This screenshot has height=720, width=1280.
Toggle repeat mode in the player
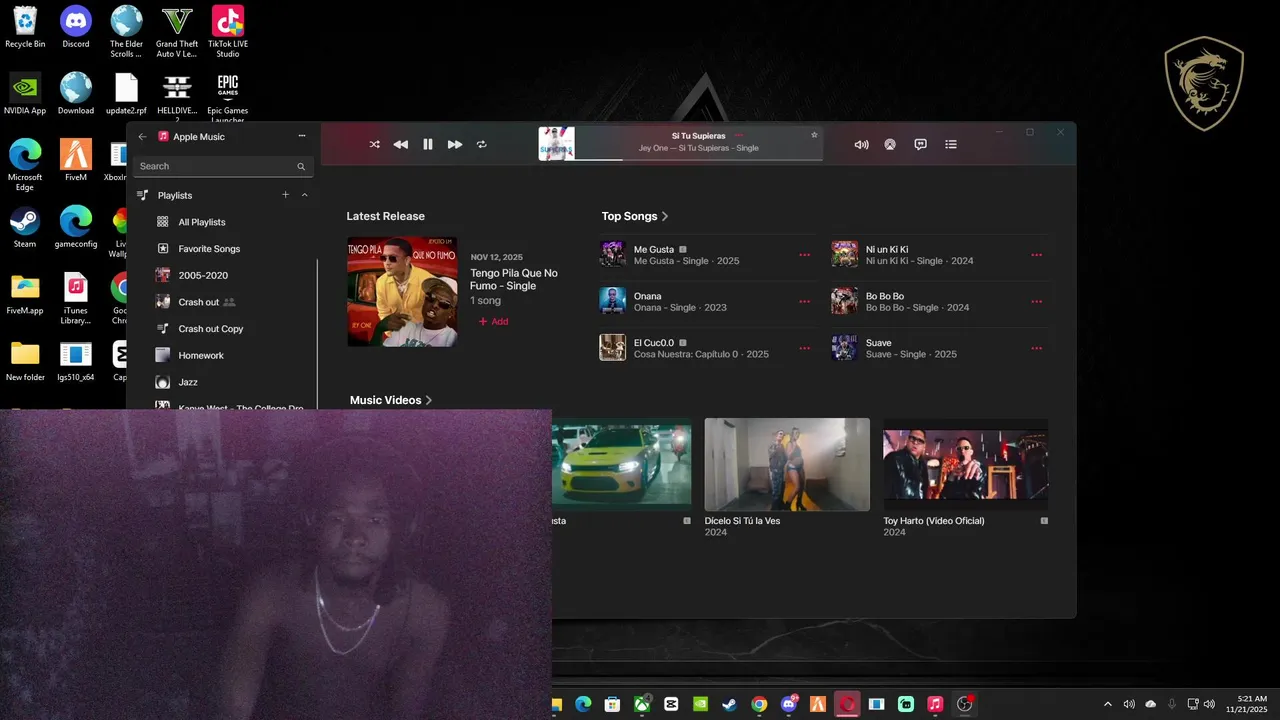pyautogui.click(x=481, y=144)
